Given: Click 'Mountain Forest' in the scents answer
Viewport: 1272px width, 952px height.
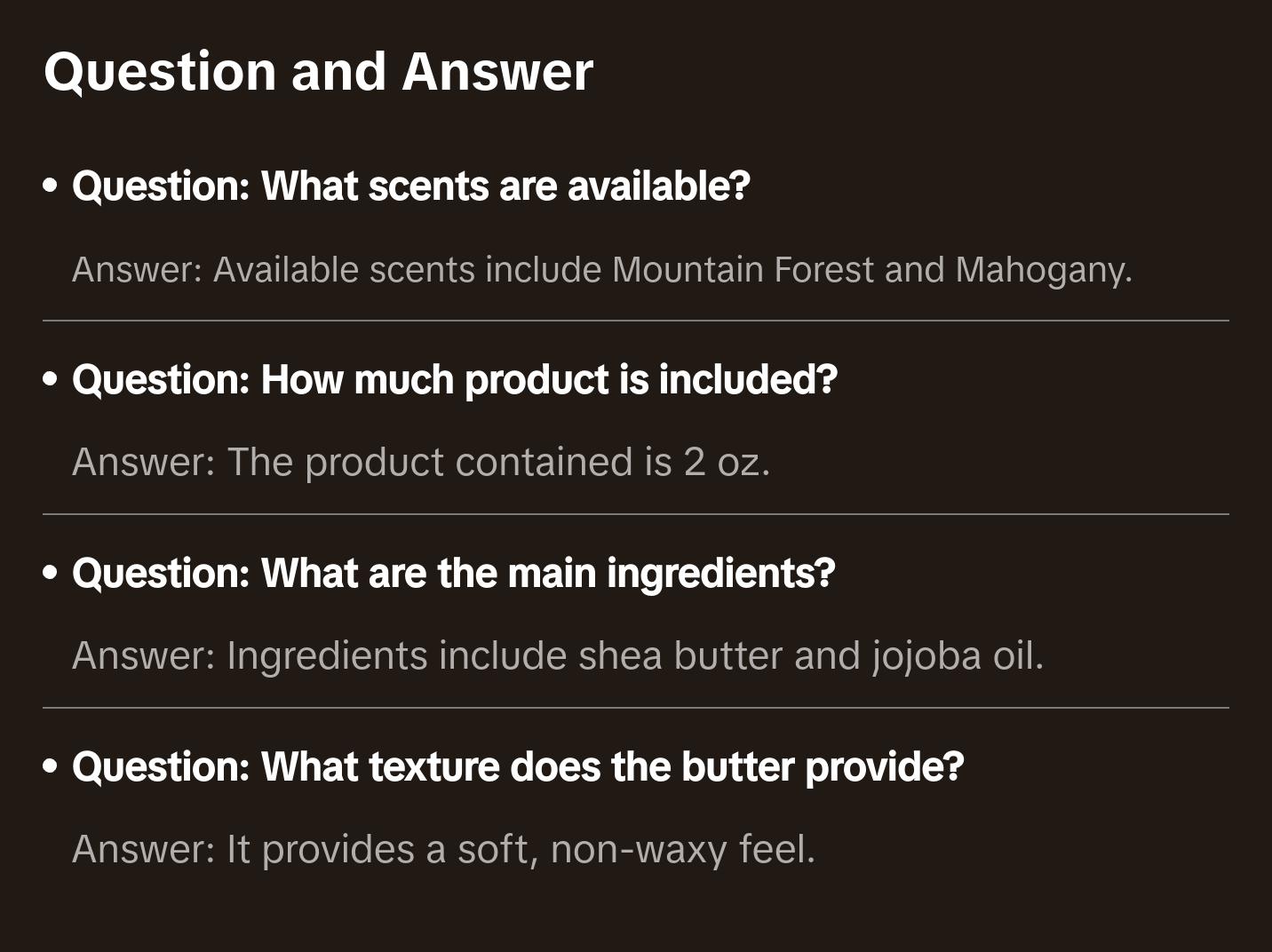Looking at the screenshot, I should 743,270.
